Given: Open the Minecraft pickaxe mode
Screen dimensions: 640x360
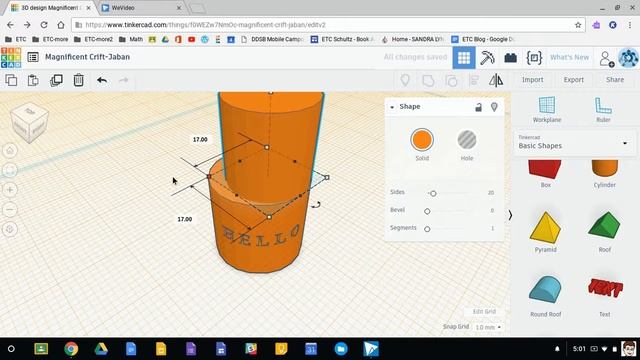Looking at the screenshot, I should (x=487, y=58).
